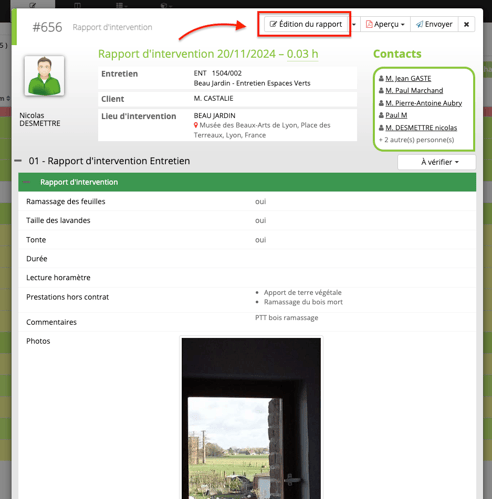Click the 0.03 h duration link
492x499 pixels.
pos(302,54)
